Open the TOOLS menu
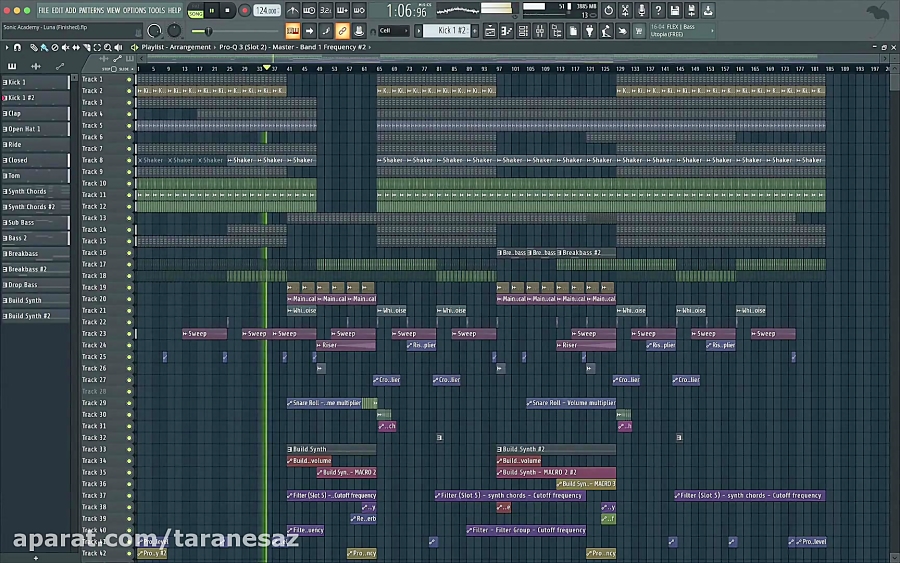The image size is (900, 563). [x=157, y=10]
